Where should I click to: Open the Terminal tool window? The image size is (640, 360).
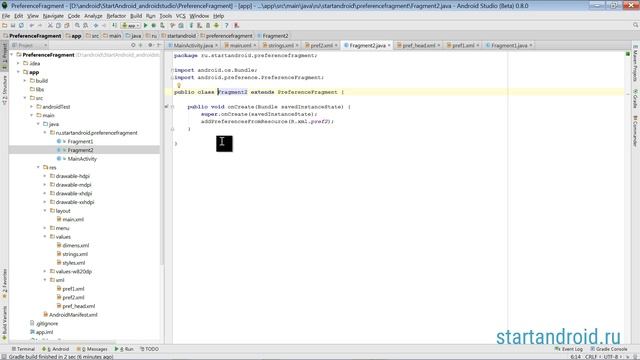[x=23, y=349]
